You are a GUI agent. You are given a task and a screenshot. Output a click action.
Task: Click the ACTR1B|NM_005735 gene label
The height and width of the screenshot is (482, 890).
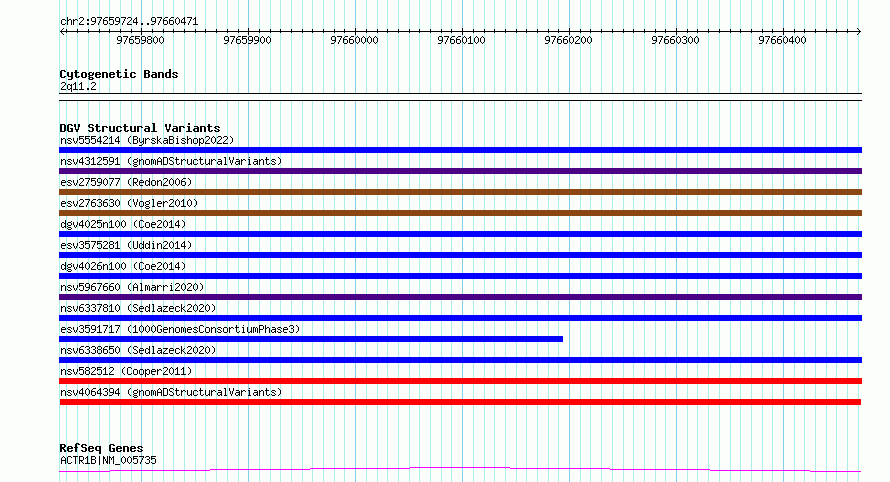(x=108, y=460)
